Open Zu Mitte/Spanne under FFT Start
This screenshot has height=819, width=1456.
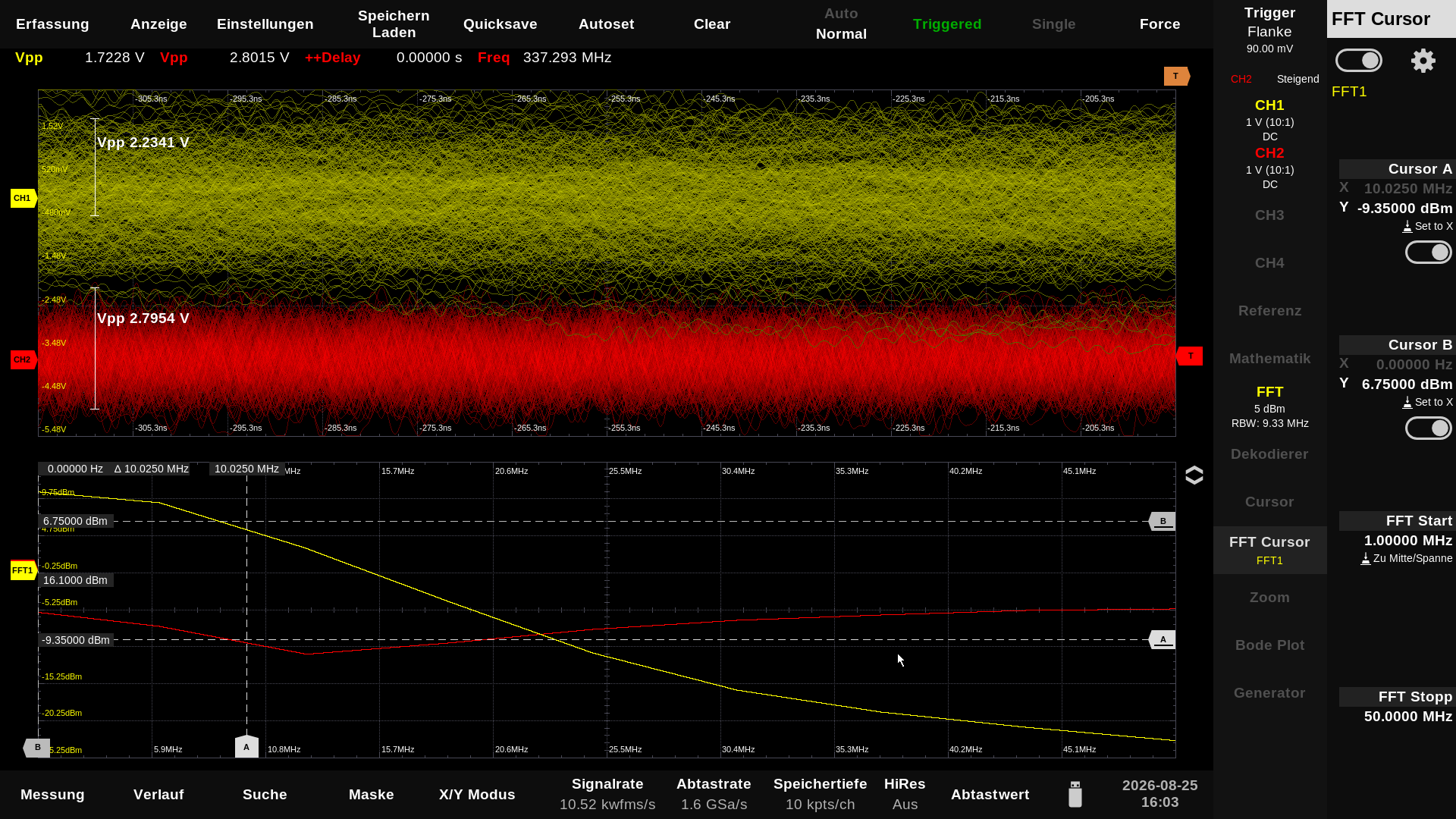[1407, 558]
